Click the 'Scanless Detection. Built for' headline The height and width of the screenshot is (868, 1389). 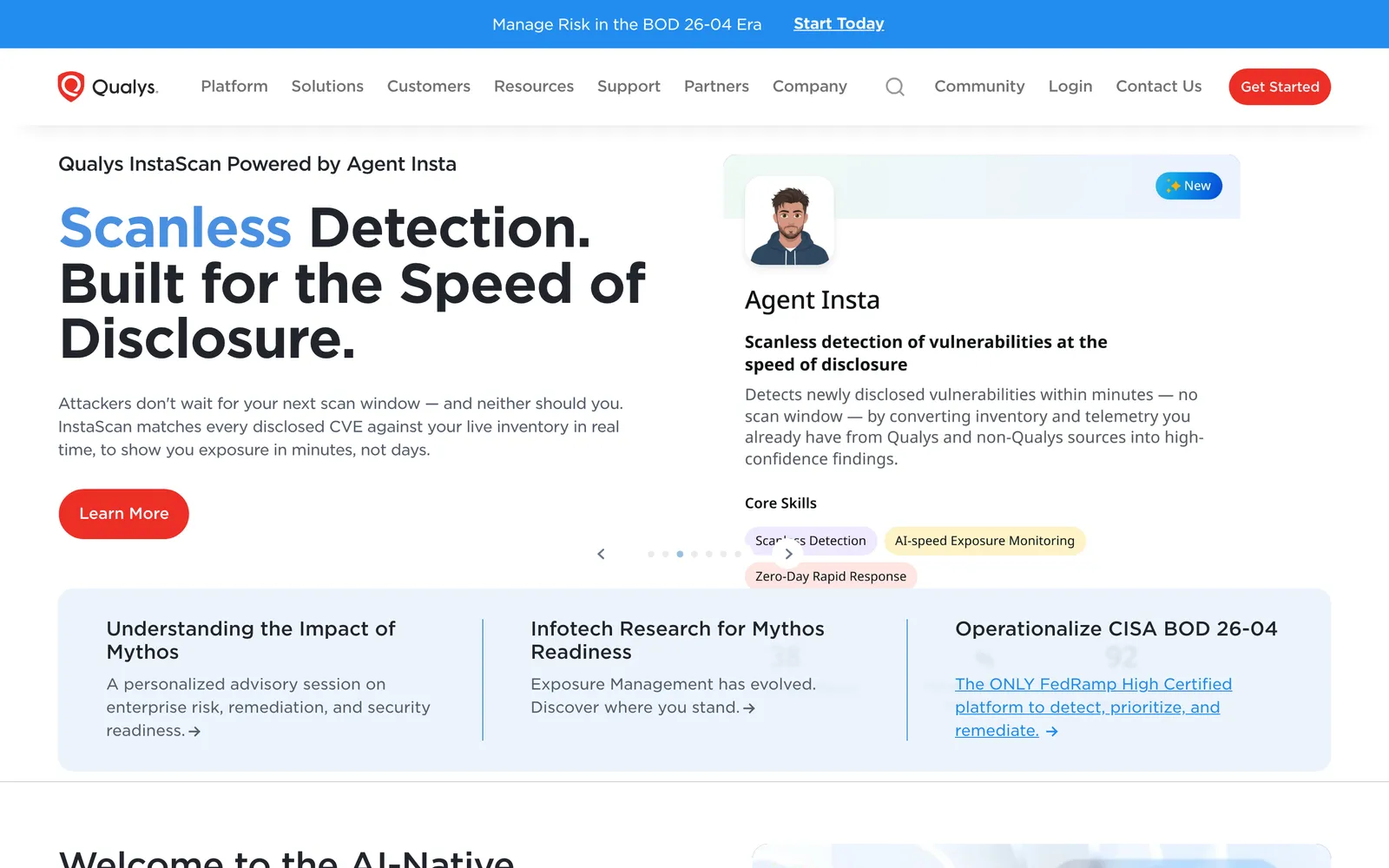352,283
